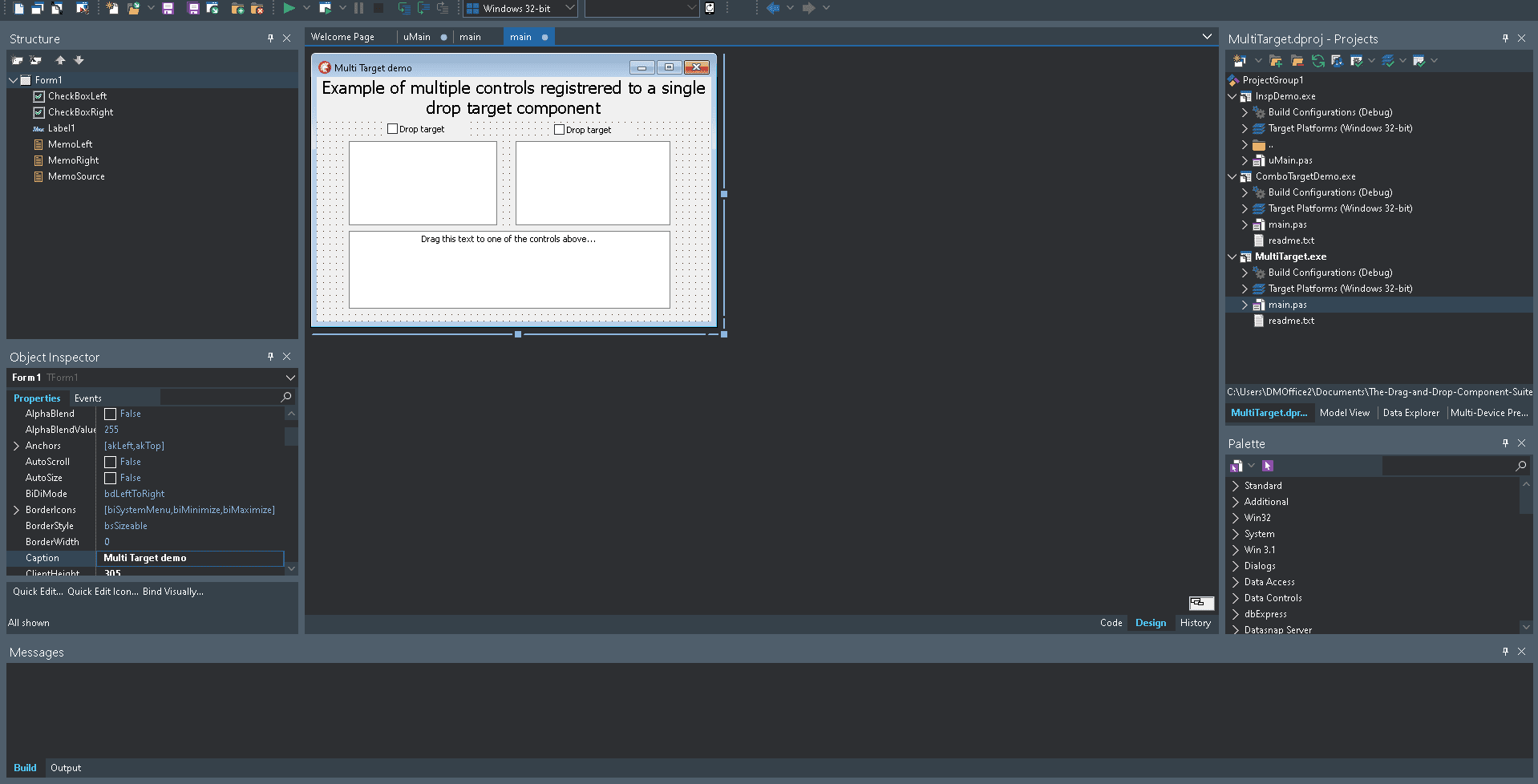The image size is (1538, 784).
Task: Click the grey Forward navigation arrow
Action: (x=808, y=8)
